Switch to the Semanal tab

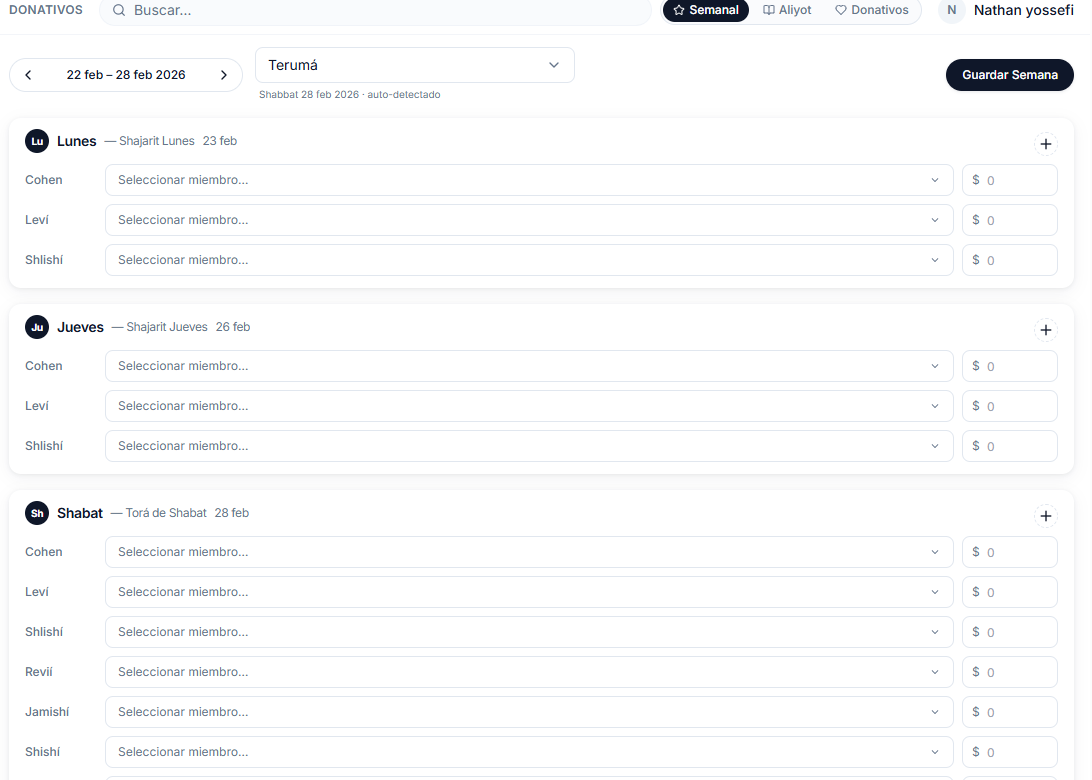point(705,10)
